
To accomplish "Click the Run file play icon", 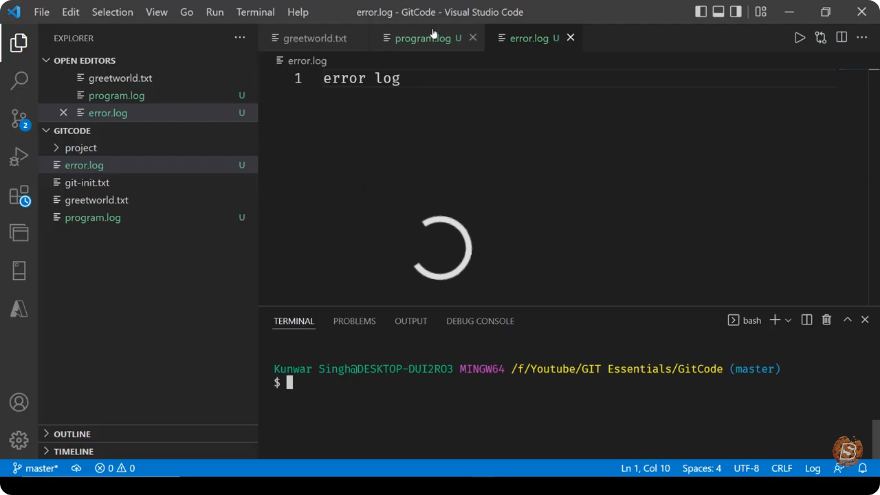I will click(x=799, y=38).
